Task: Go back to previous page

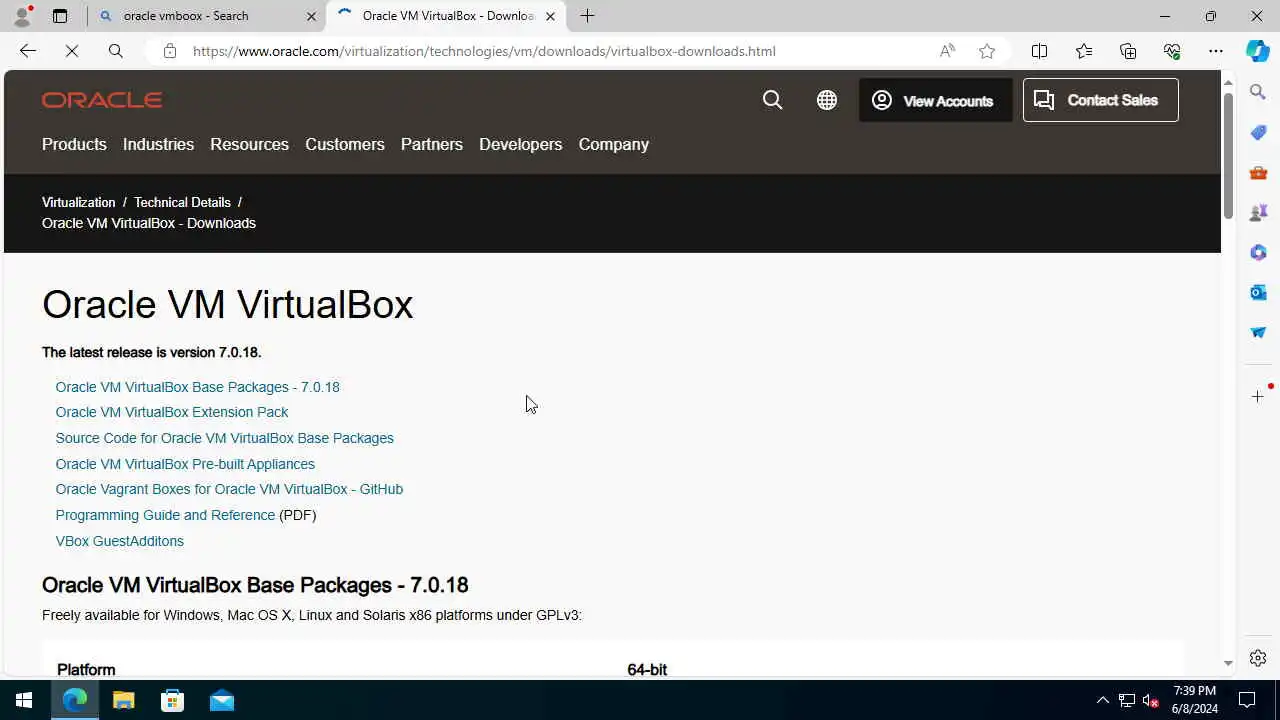Action: point(28,51)
